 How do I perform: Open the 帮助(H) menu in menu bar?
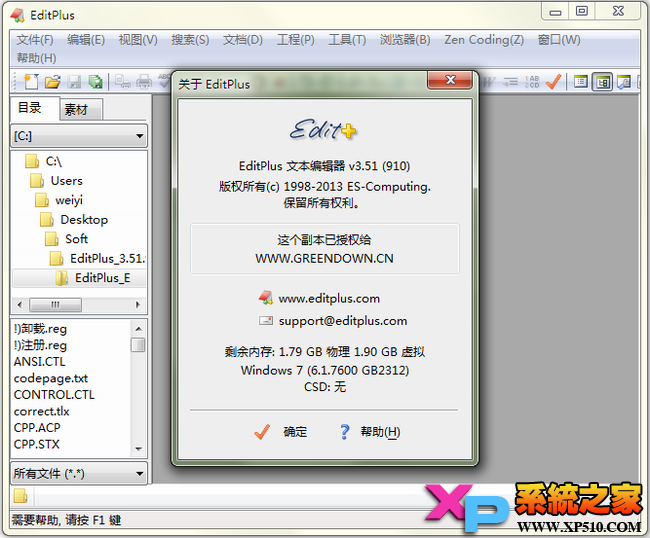coord(36,58)
